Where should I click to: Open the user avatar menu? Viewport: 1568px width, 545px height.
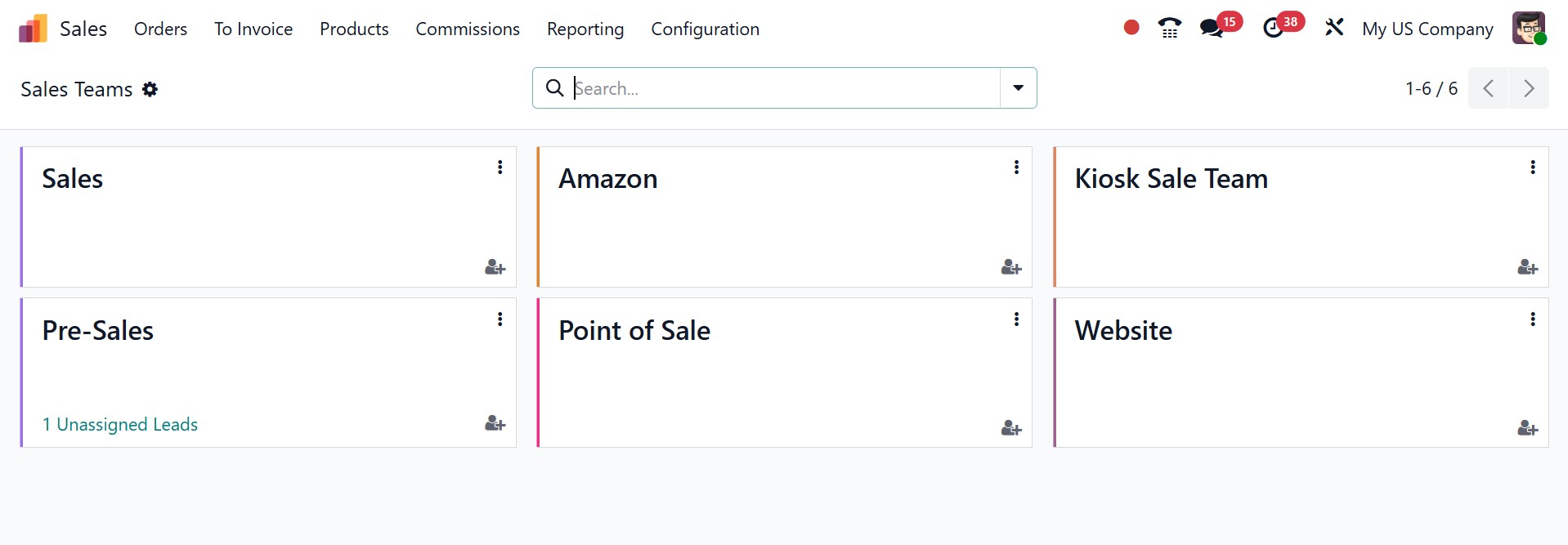[x=1529, y=29]
